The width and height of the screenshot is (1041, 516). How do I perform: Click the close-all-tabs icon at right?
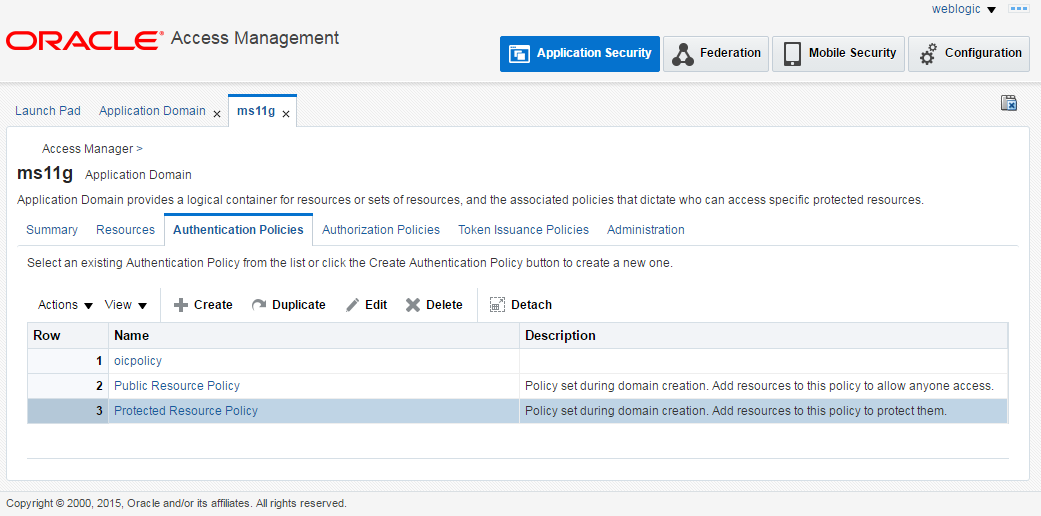pyautogui.click(x=1008, y=103)
